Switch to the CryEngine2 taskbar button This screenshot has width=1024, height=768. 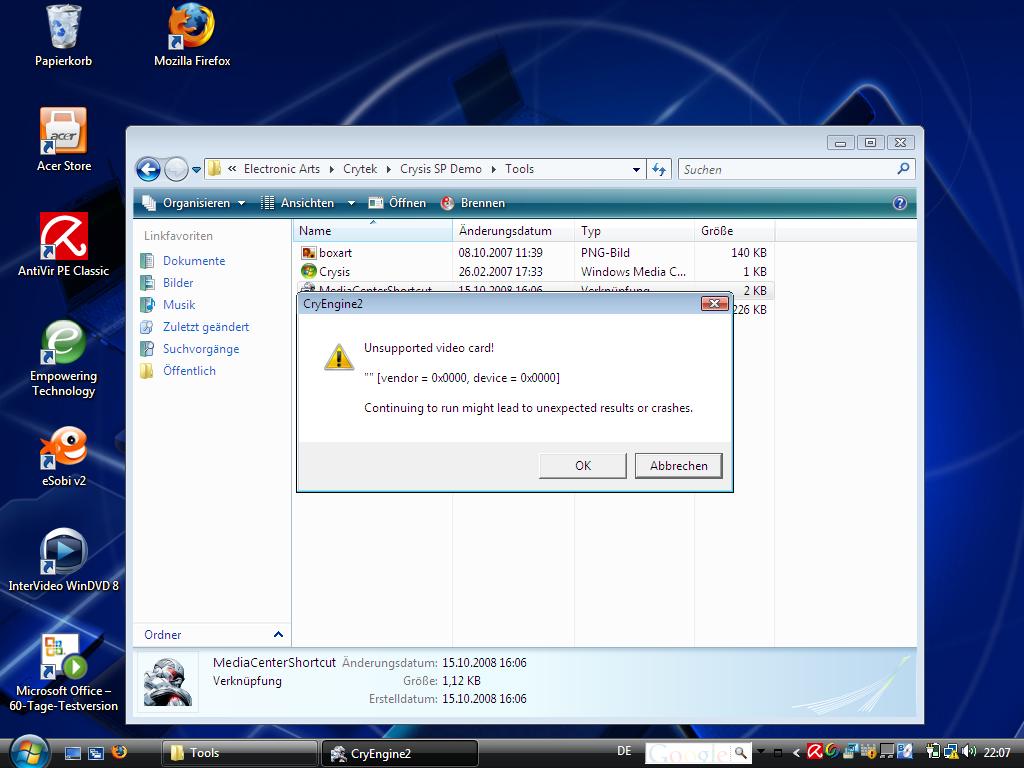400,753
